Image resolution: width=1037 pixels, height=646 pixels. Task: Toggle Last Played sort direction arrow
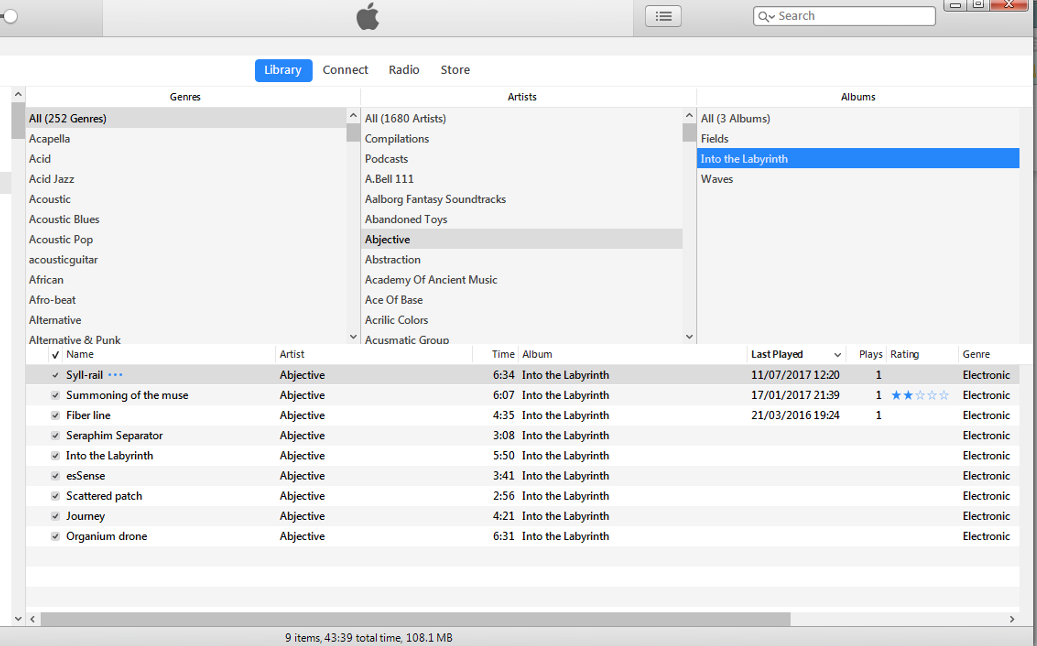tap(837, 355)
